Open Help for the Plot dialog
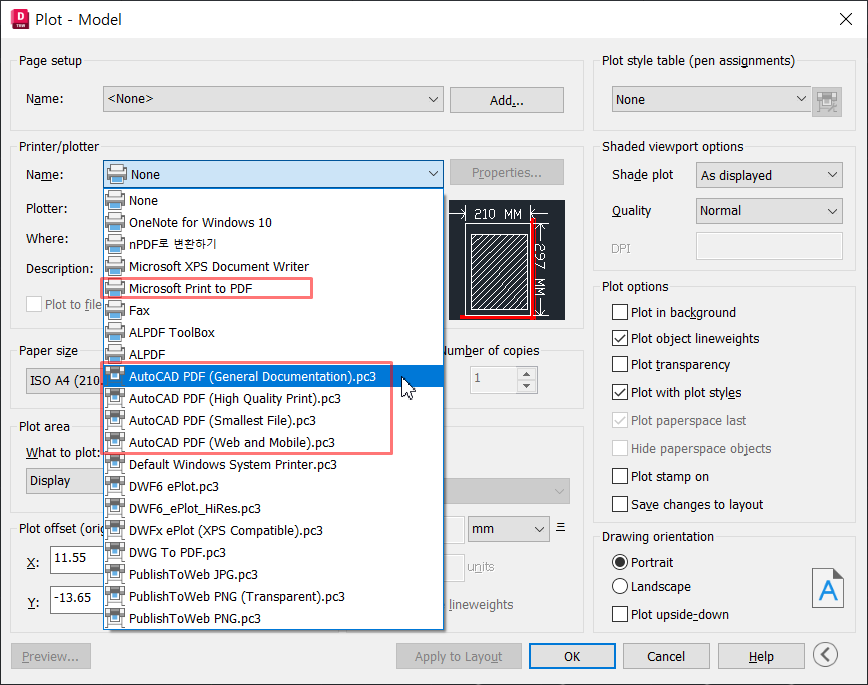 click(761, 656)
